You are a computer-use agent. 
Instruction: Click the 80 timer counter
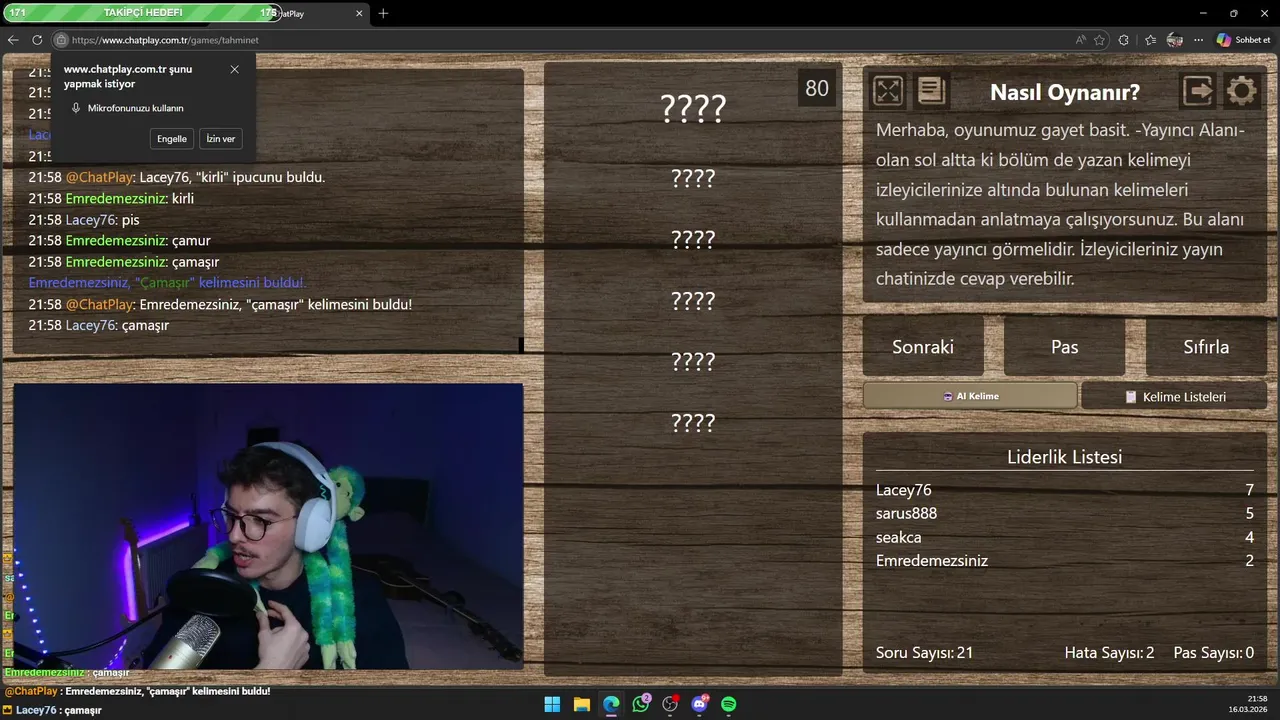[817, 88]
